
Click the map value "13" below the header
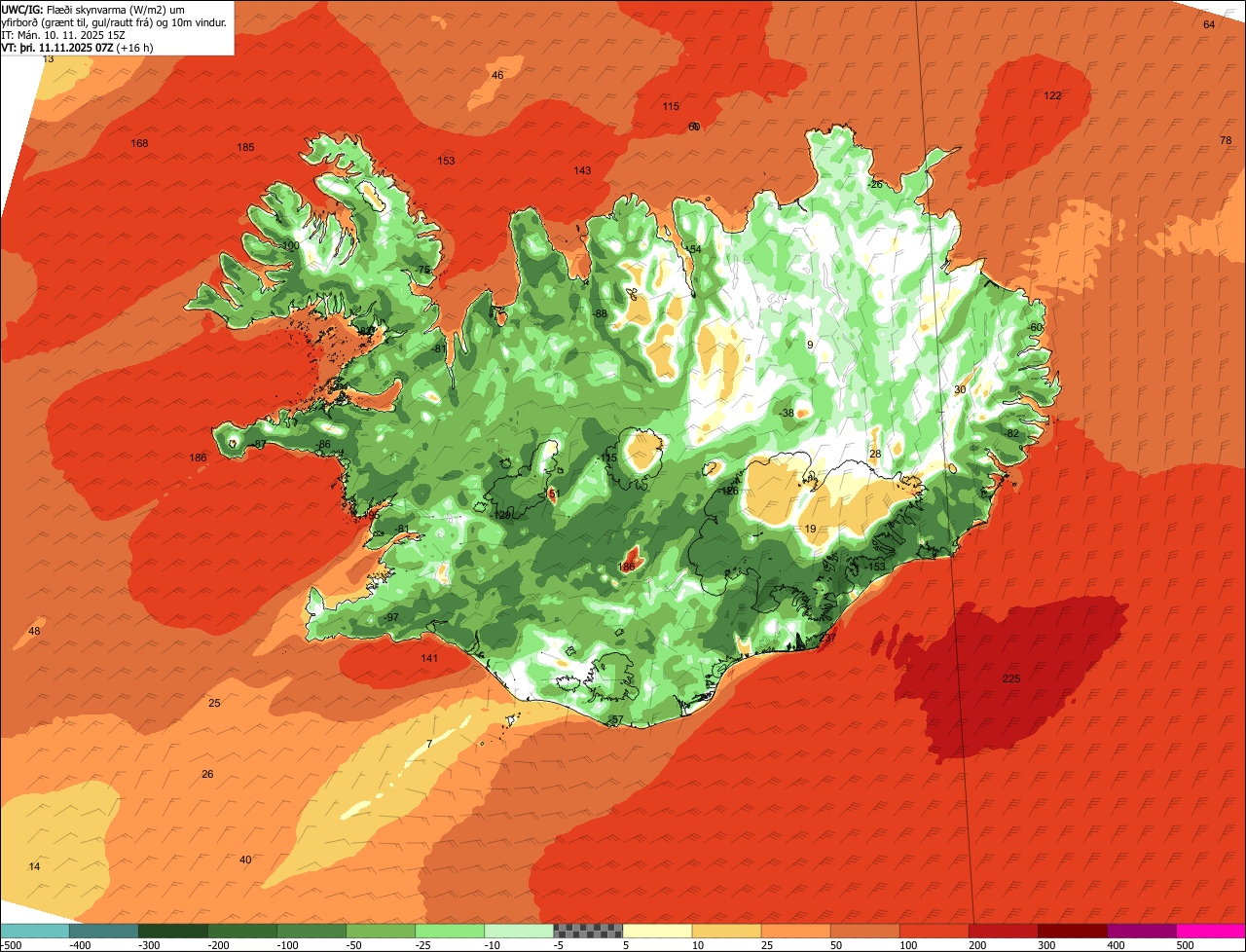[x=48, y=58]
